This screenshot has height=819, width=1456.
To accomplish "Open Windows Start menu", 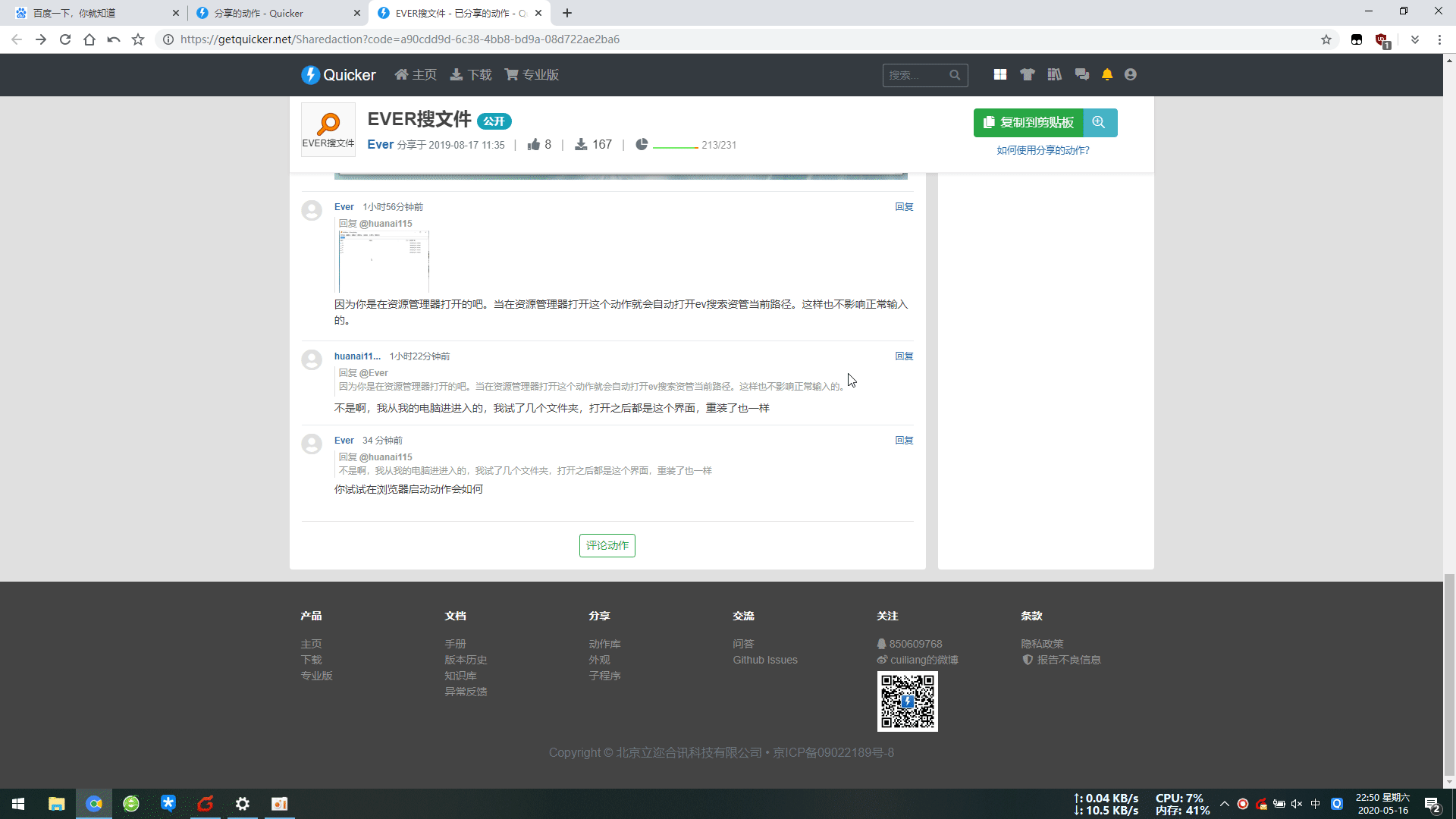I will [18, 804].
